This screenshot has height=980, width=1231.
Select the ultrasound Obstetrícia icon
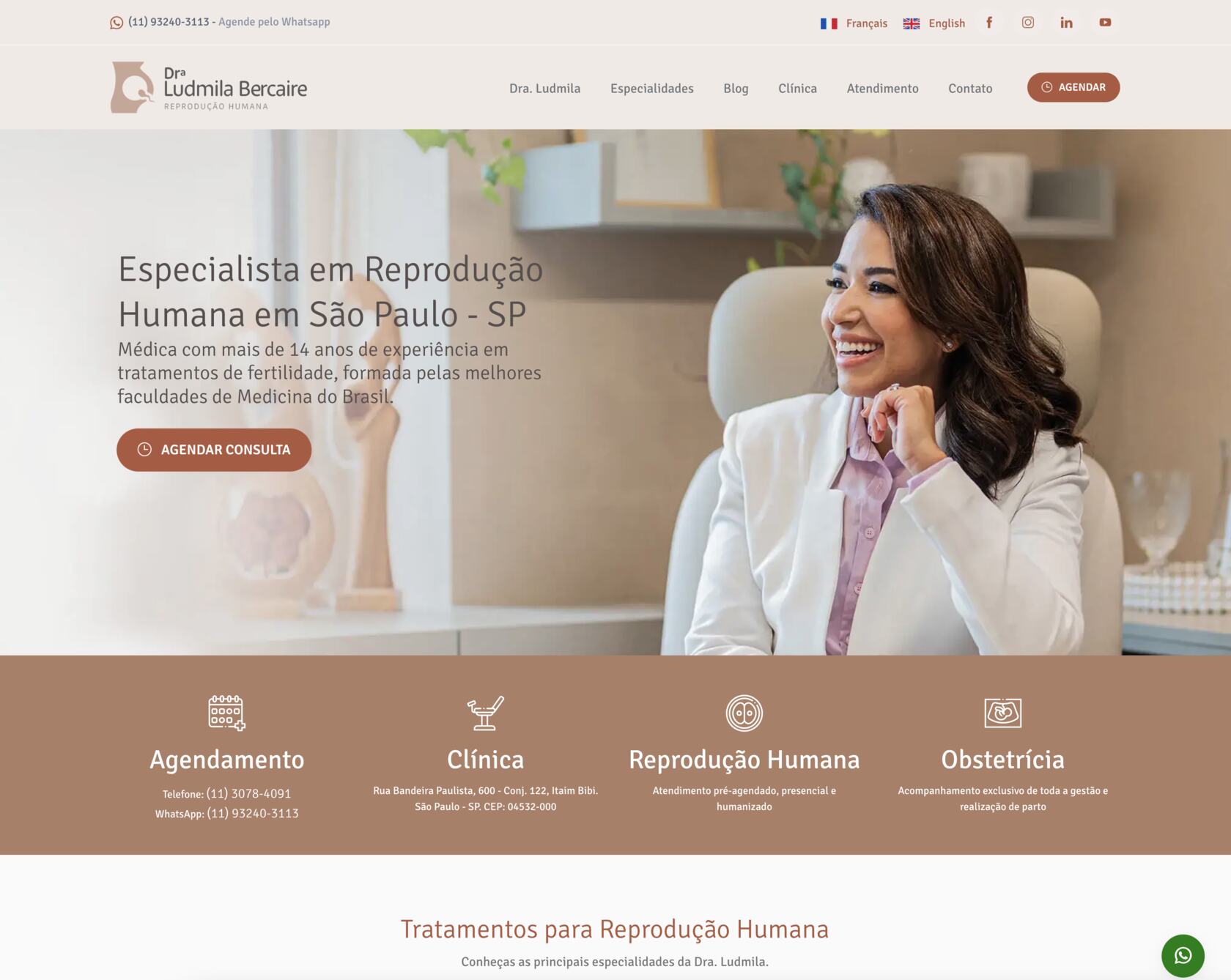tap(1002, 713)
